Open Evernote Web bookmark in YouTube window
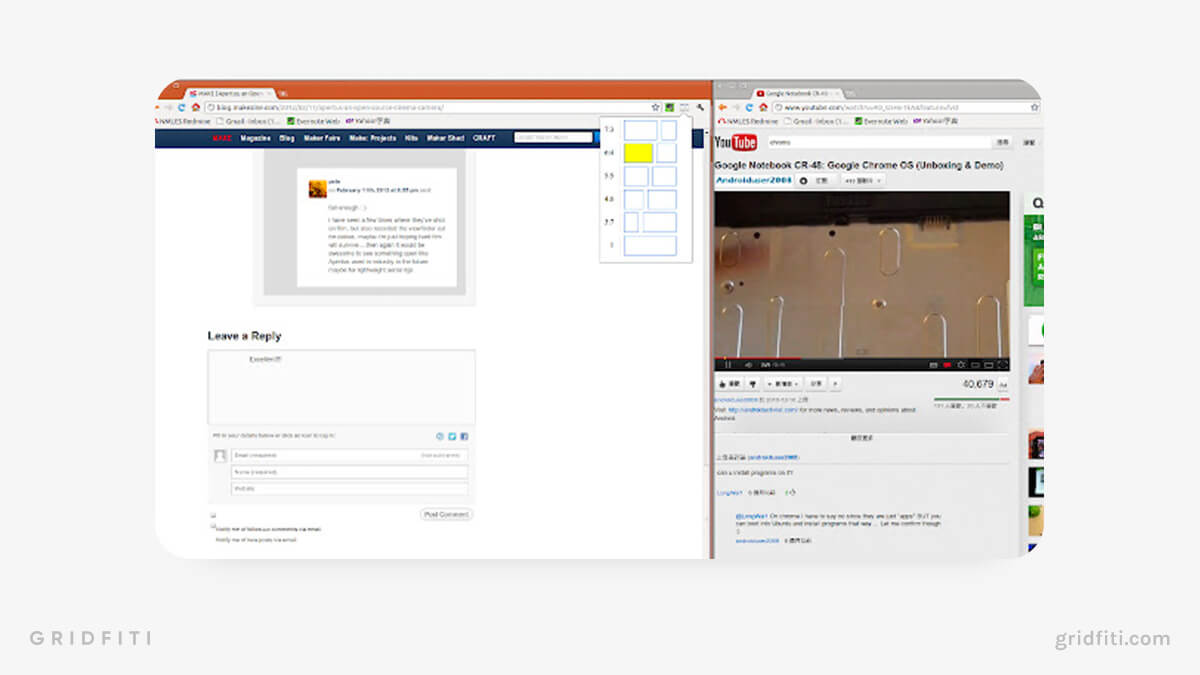The height and width of the screenshot is (675, 1200). click(x=881, y=121)
